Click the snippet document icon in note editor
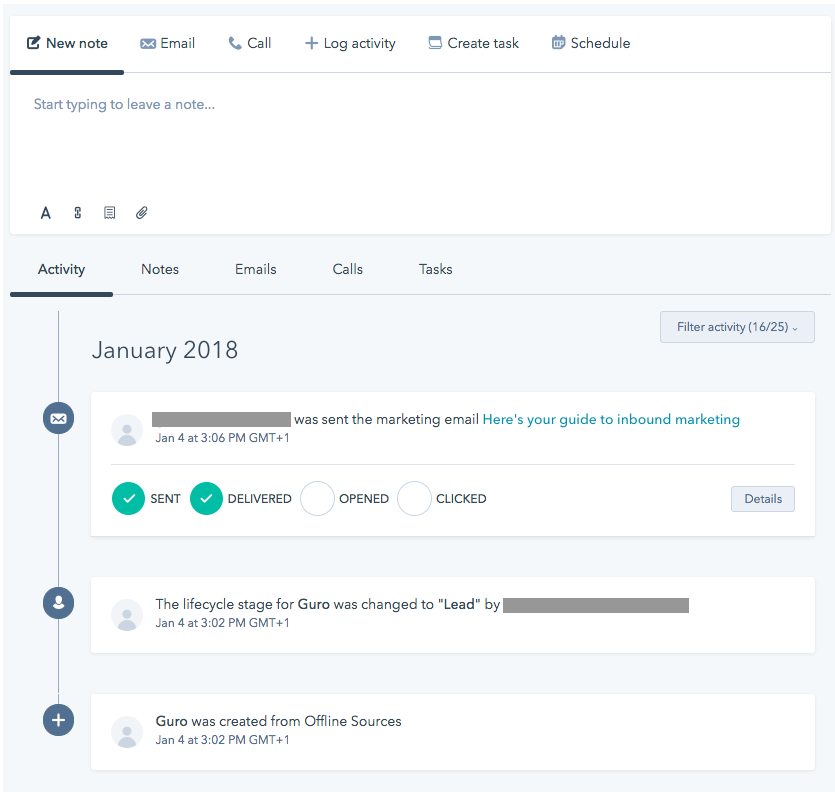The width and height of the screenshot is (835, 792). point(110,213)
